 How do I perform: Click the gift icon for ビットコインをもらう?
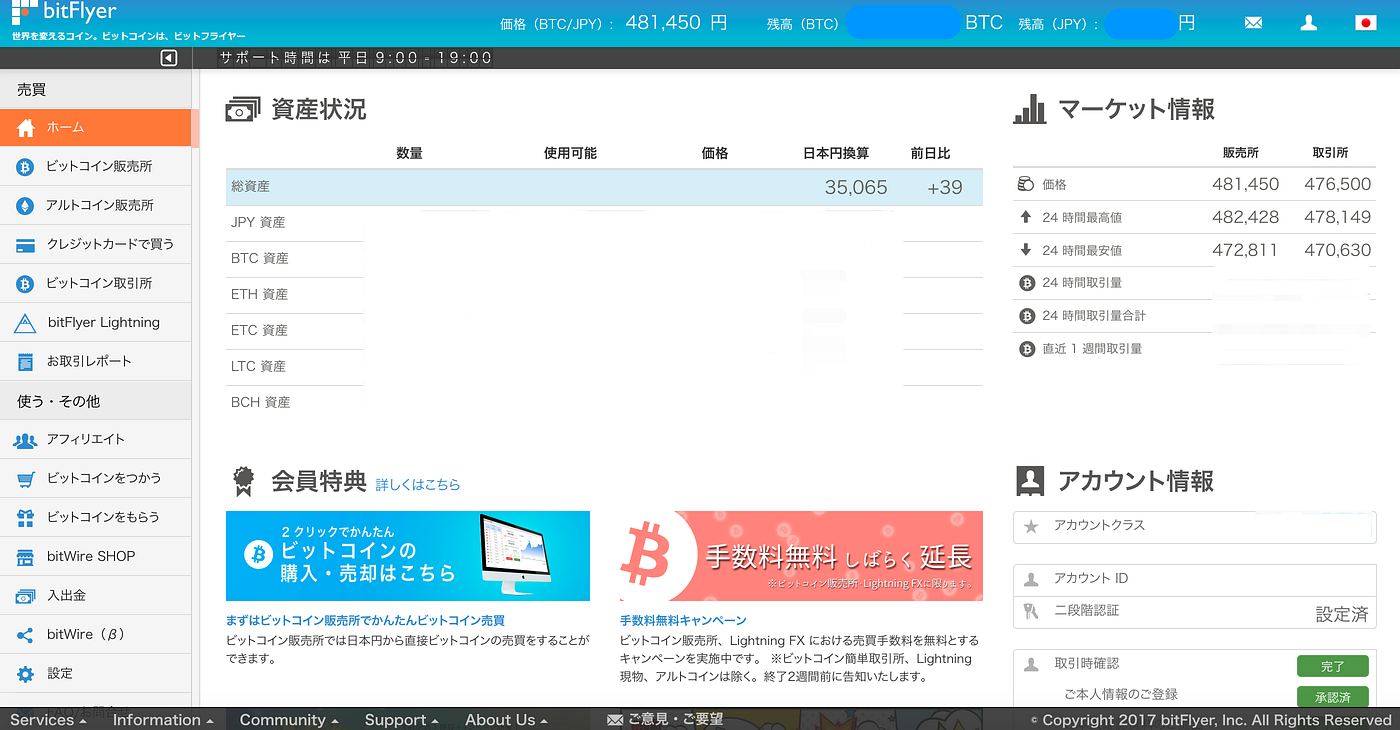click(x=26, y=517)
